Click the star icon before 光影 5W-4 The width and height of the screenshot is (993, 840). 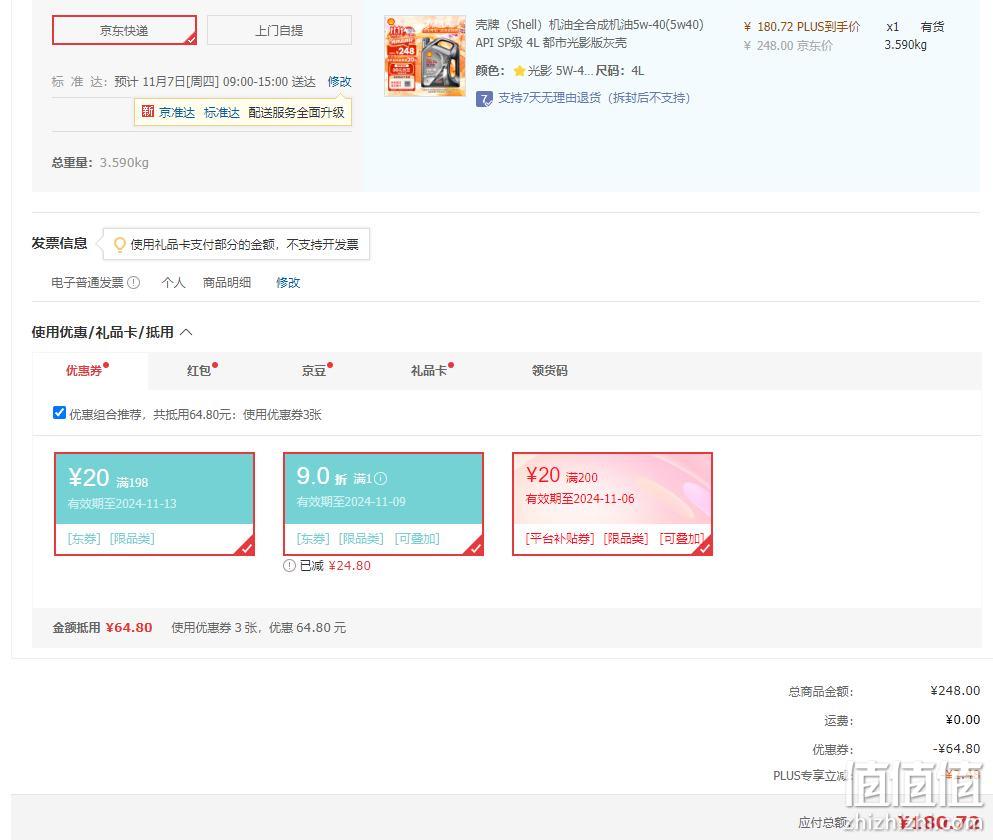click(519, 71)
